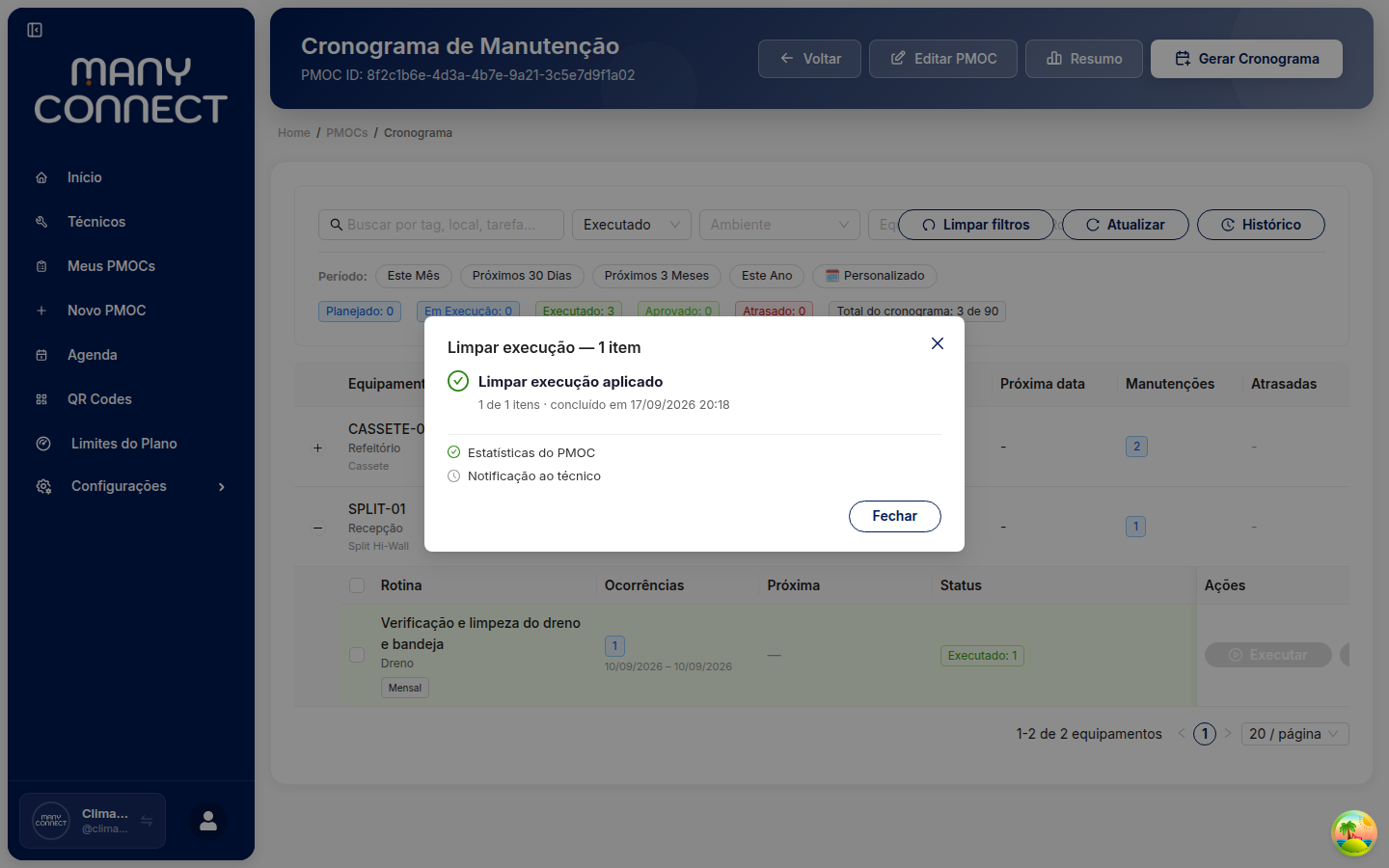Open the Resumo summary button
This screenshot has width=1389, height=868.
click(1084, 59)
